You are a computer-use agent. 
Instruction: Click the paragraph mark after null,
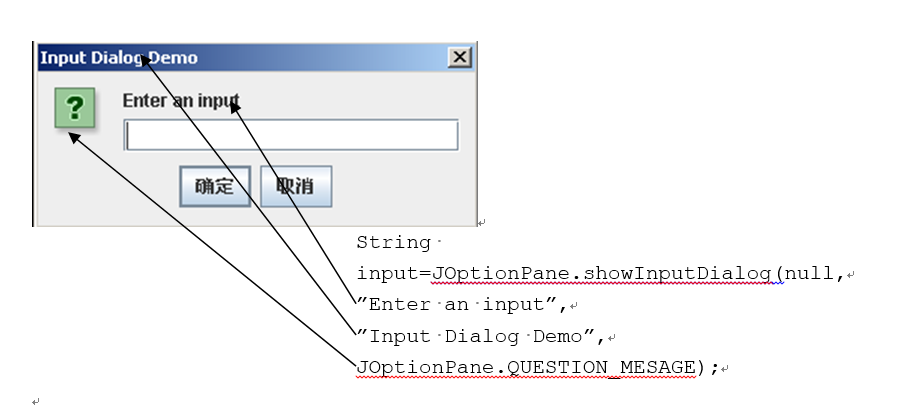click(x=851, y=276)
